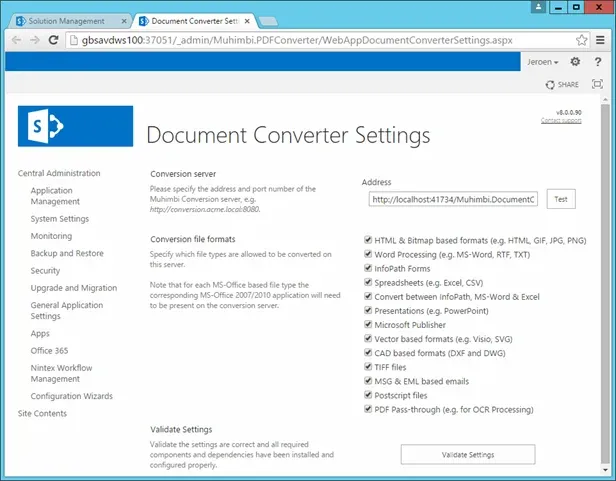
Task: Bookmark page with star icon
Action: point(582,40)
